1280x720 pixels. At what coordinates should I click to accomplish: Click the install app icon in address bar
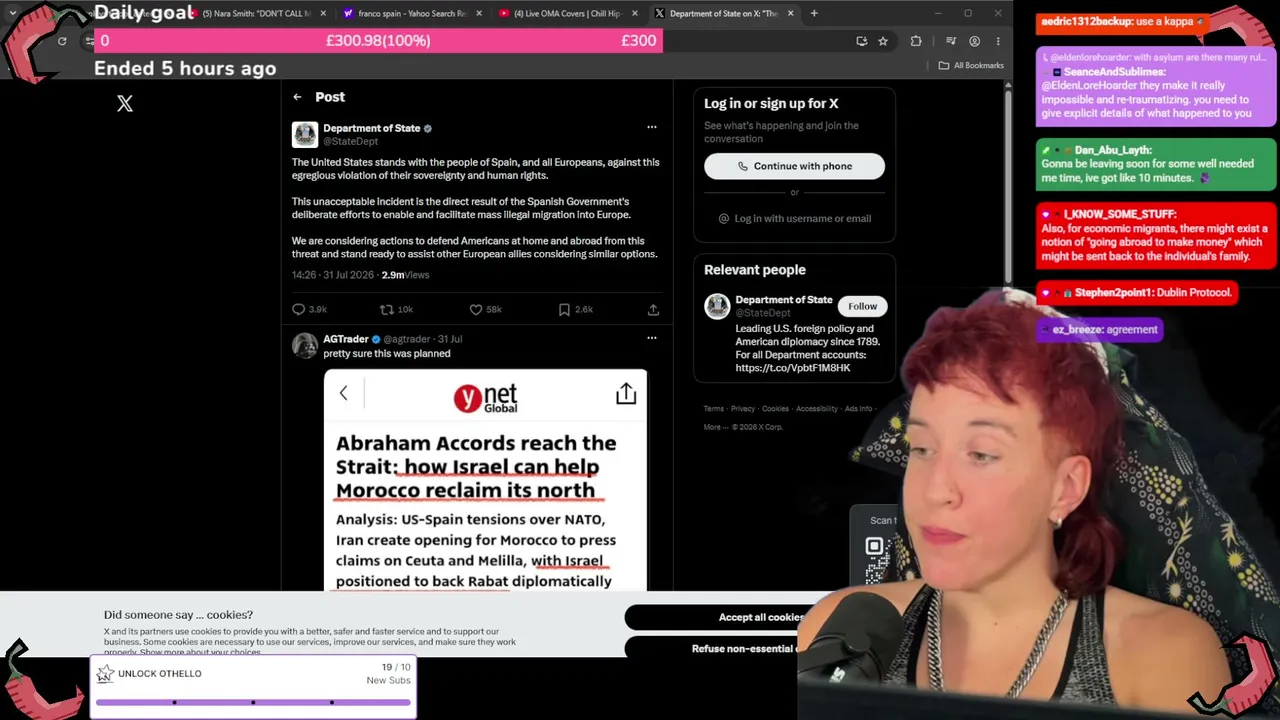pos(862,41)
